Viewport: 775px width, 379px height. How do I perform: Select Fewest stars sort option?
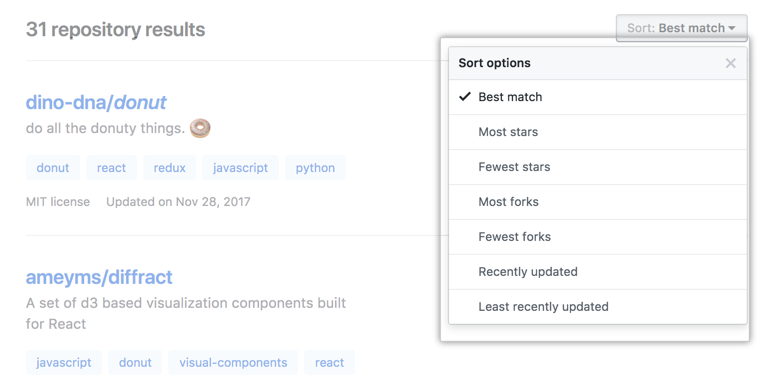tap(598, 167)
